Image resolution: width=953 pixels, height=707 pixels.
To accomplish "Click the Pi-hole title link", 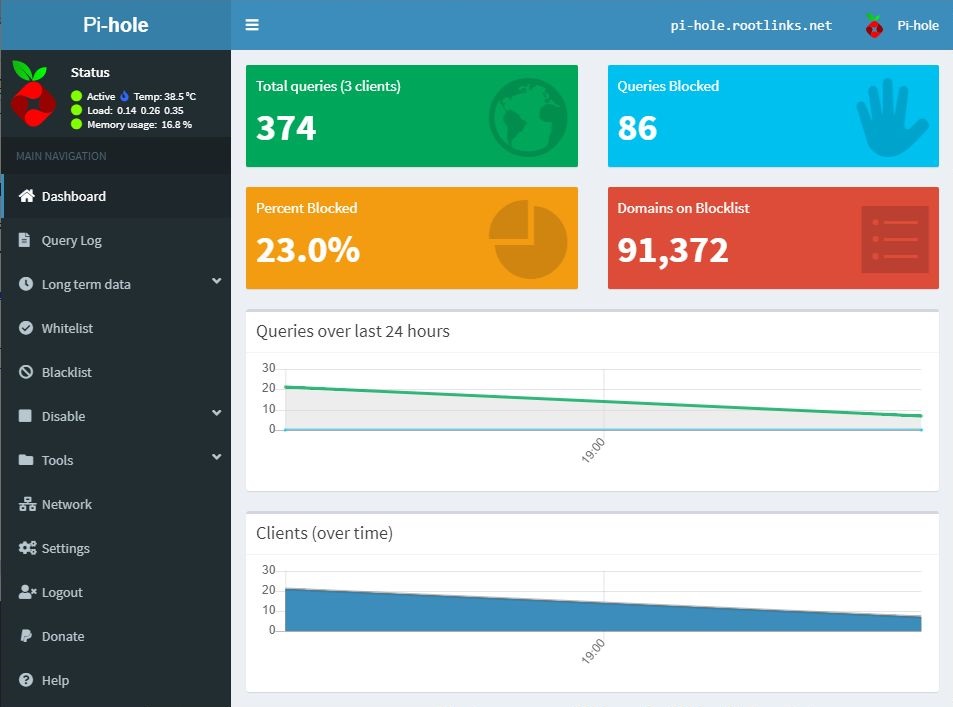I will [115, 25].
